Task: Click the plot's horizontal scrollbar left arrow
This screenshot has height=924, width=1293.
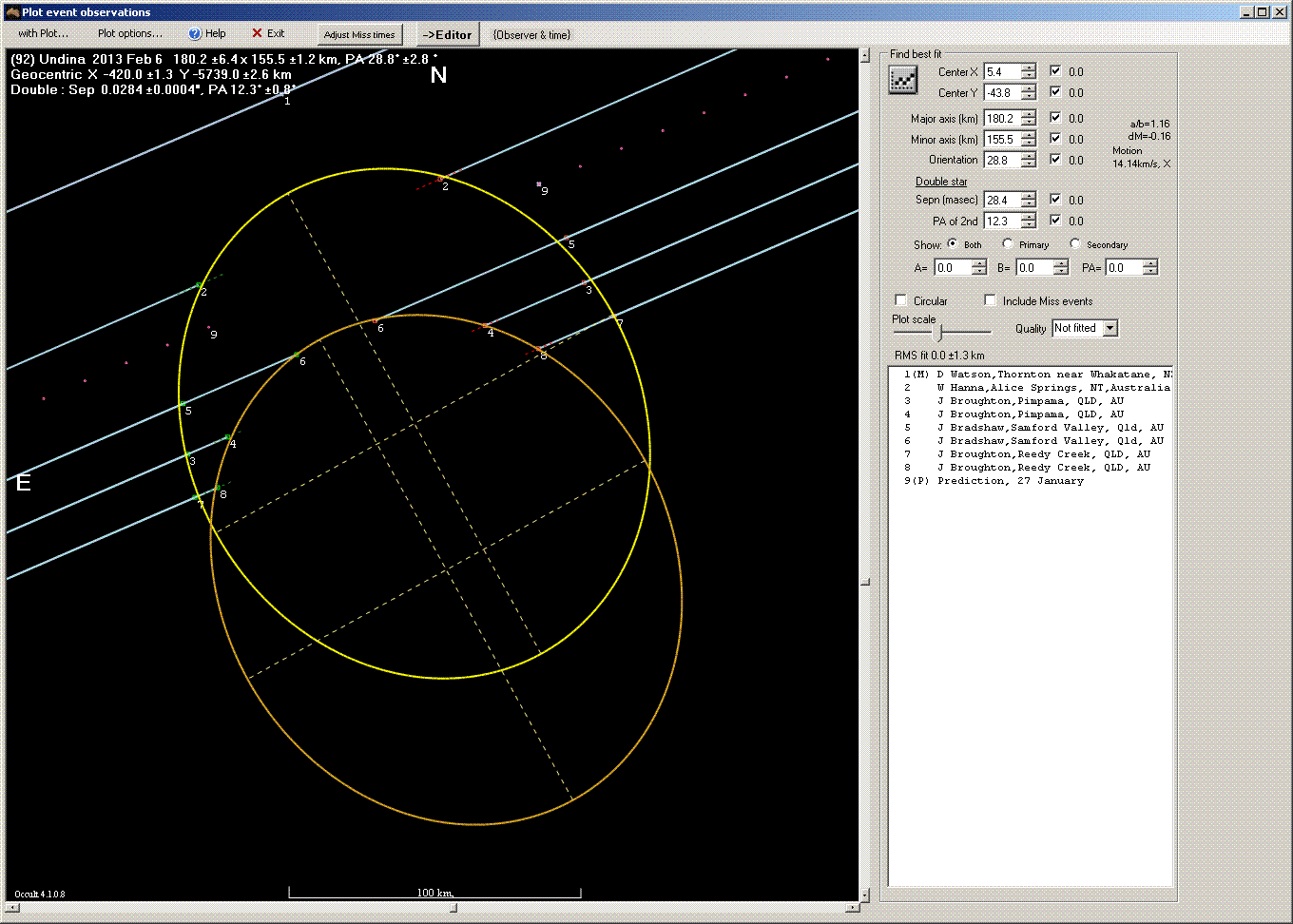Action: 12,908
